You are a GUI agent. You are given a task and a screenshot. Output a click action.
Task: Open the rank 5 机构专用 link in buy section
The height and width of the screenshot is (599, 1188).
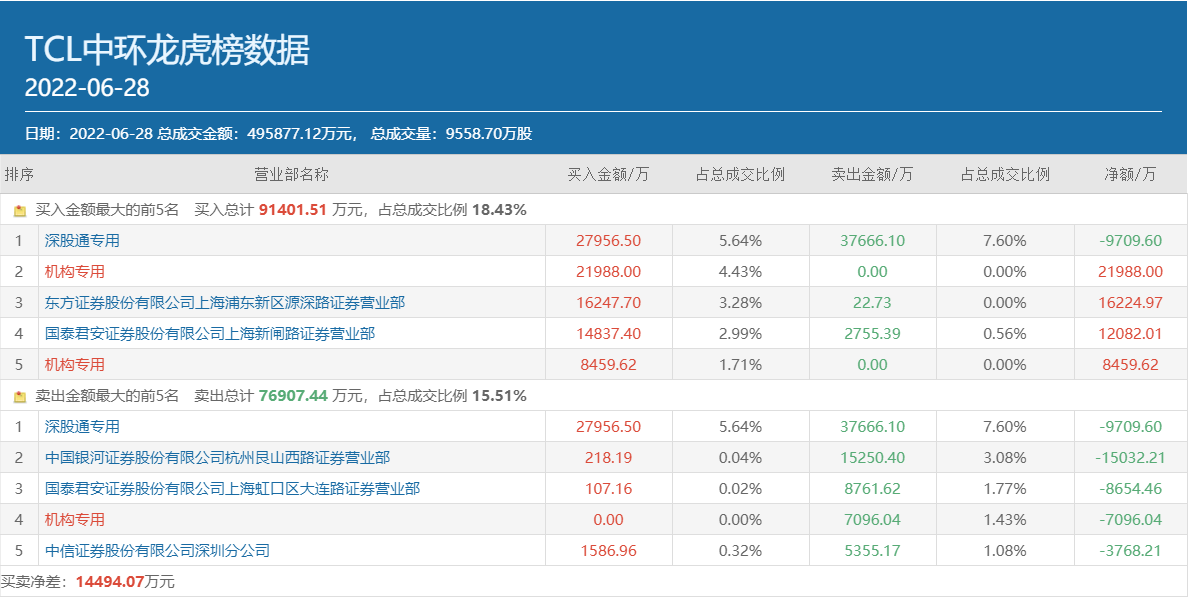tap(75, 365)
